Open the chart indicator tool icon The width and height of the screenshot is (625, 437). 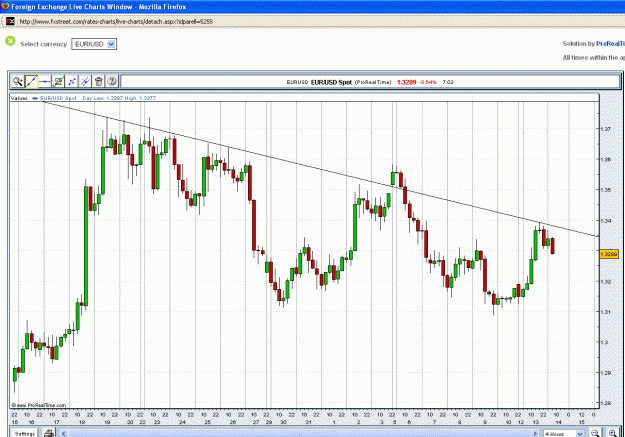click(58, 81)
